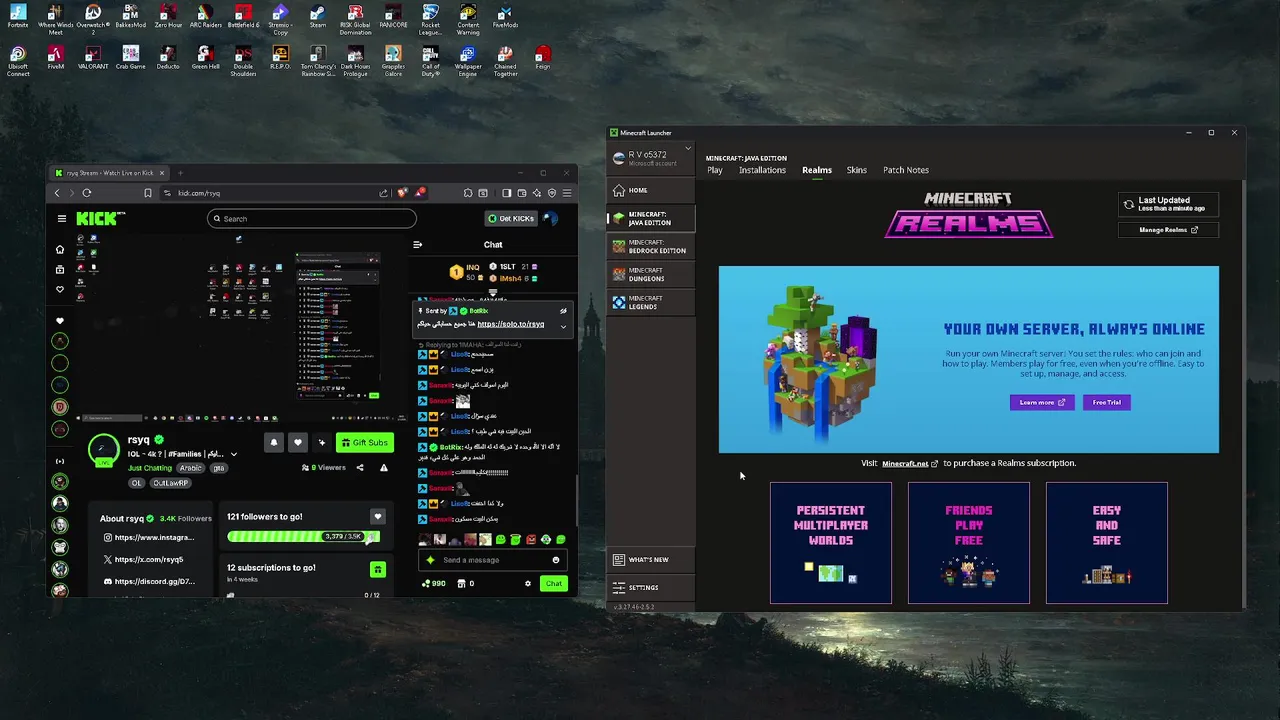Open What's New in launcher sidebar
1280x720 pixels.
[x=650, y=559]
